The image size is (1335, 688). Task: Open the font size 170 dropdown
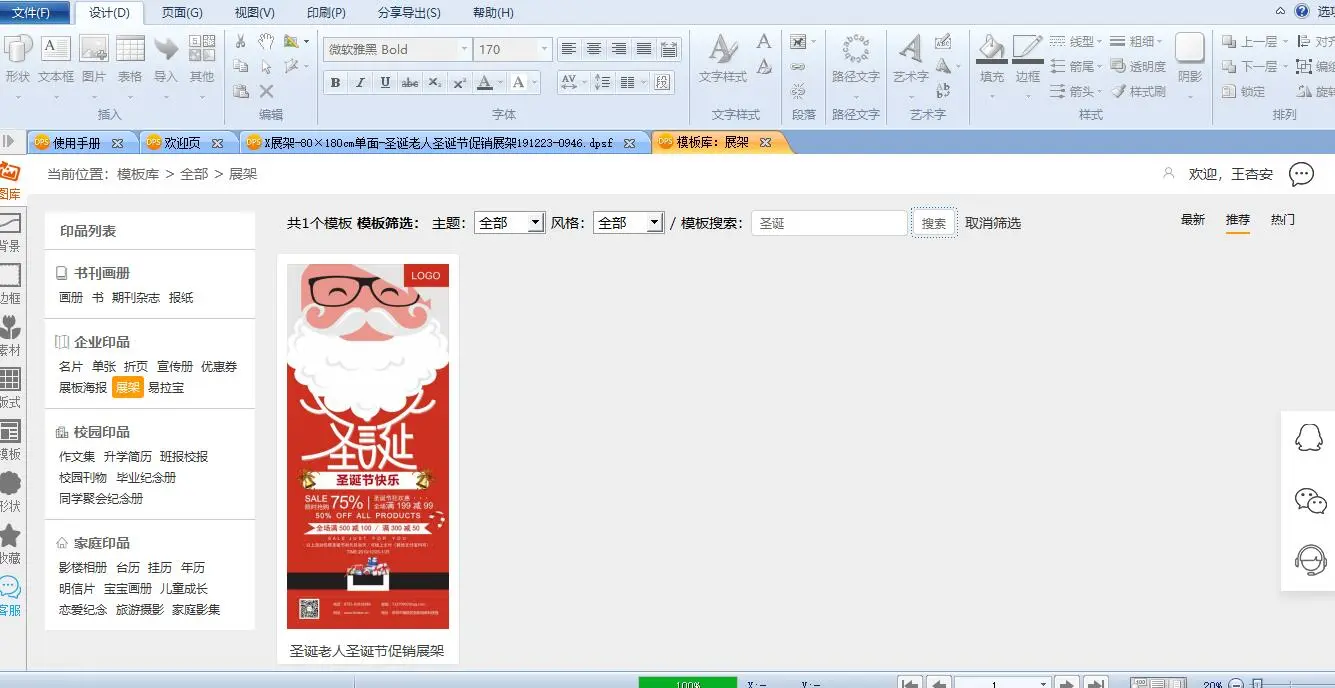tap(544, 49)
